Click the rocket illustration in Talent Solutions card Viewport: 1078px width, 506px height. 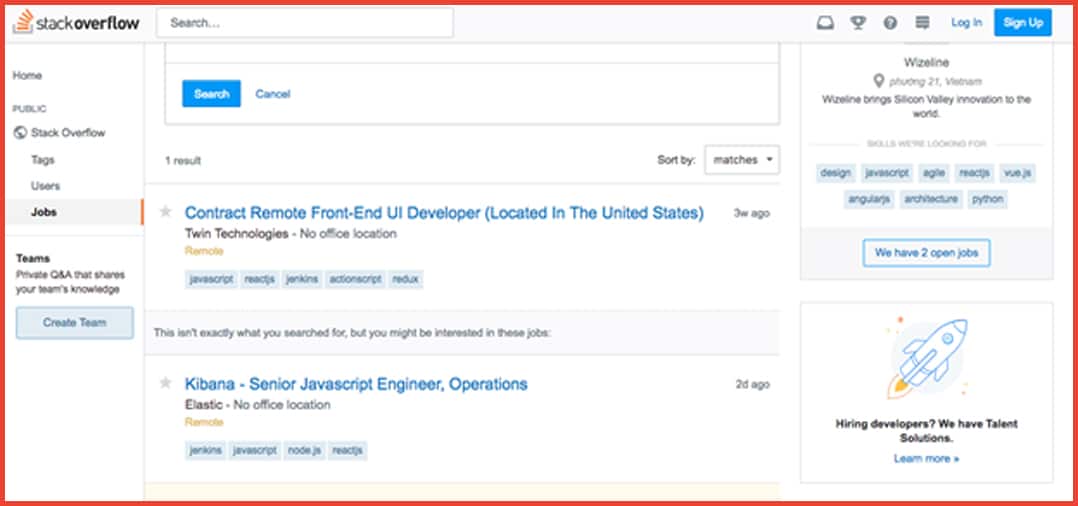point(927,359)
